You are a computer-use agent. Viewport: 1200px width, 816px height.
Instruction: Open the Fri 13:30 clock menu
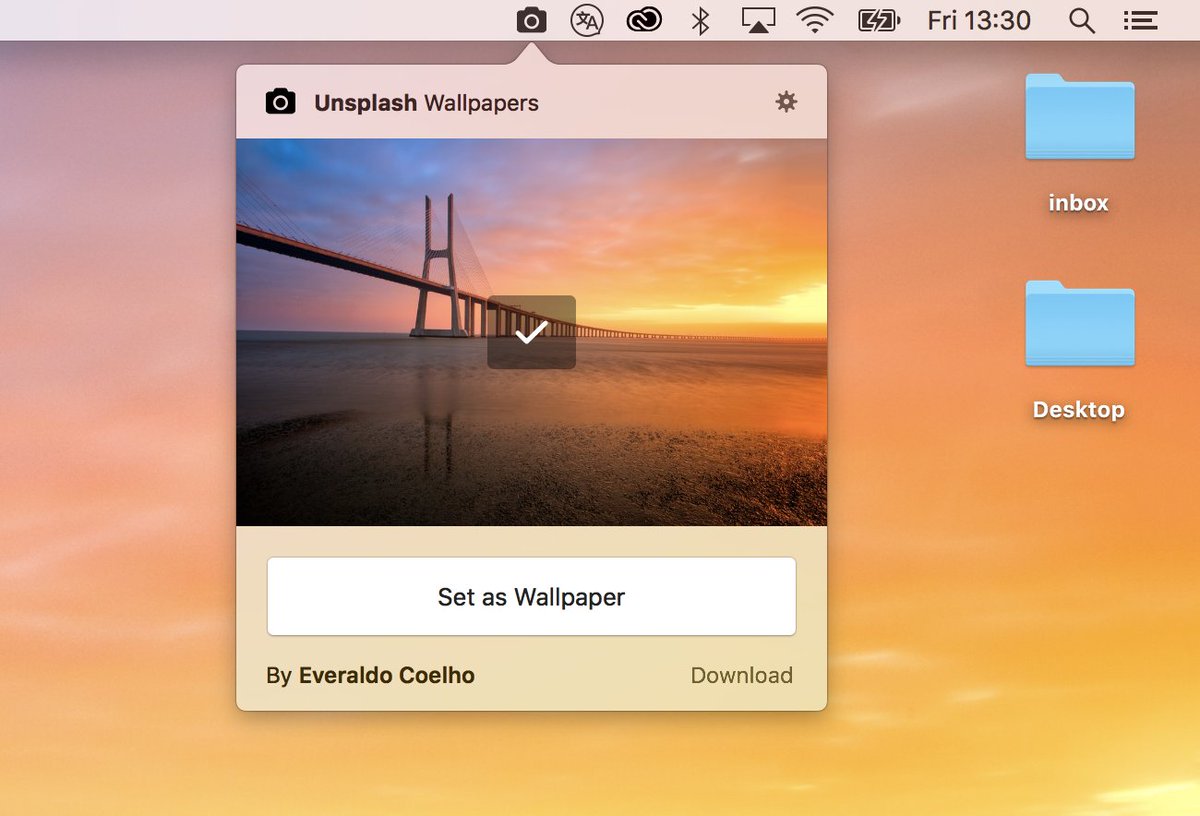979,20
